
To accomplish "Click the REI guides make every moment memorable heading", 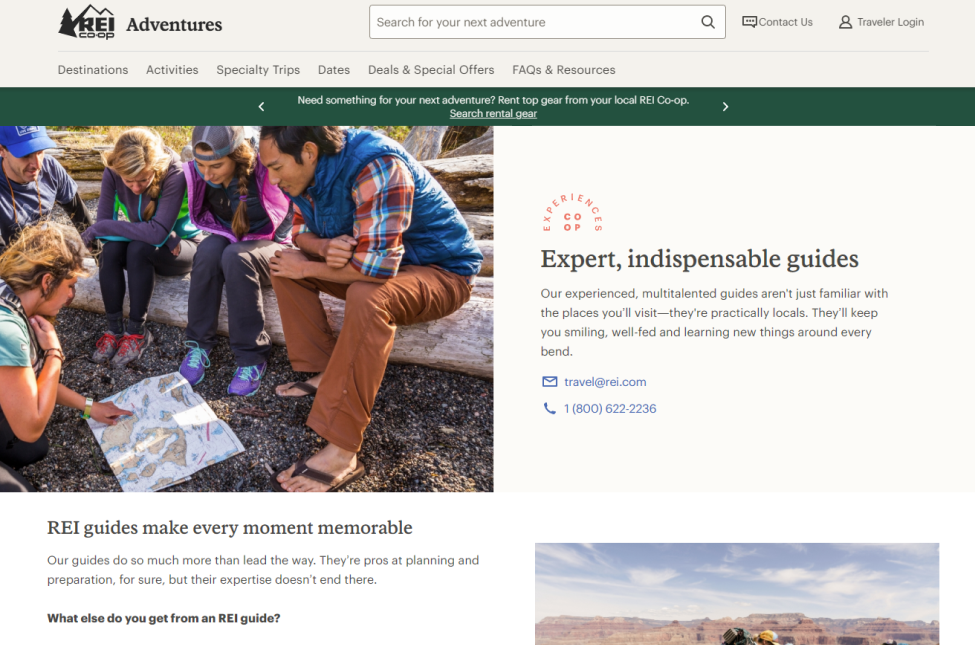I will pyautogui.click(x=229, y=527).
